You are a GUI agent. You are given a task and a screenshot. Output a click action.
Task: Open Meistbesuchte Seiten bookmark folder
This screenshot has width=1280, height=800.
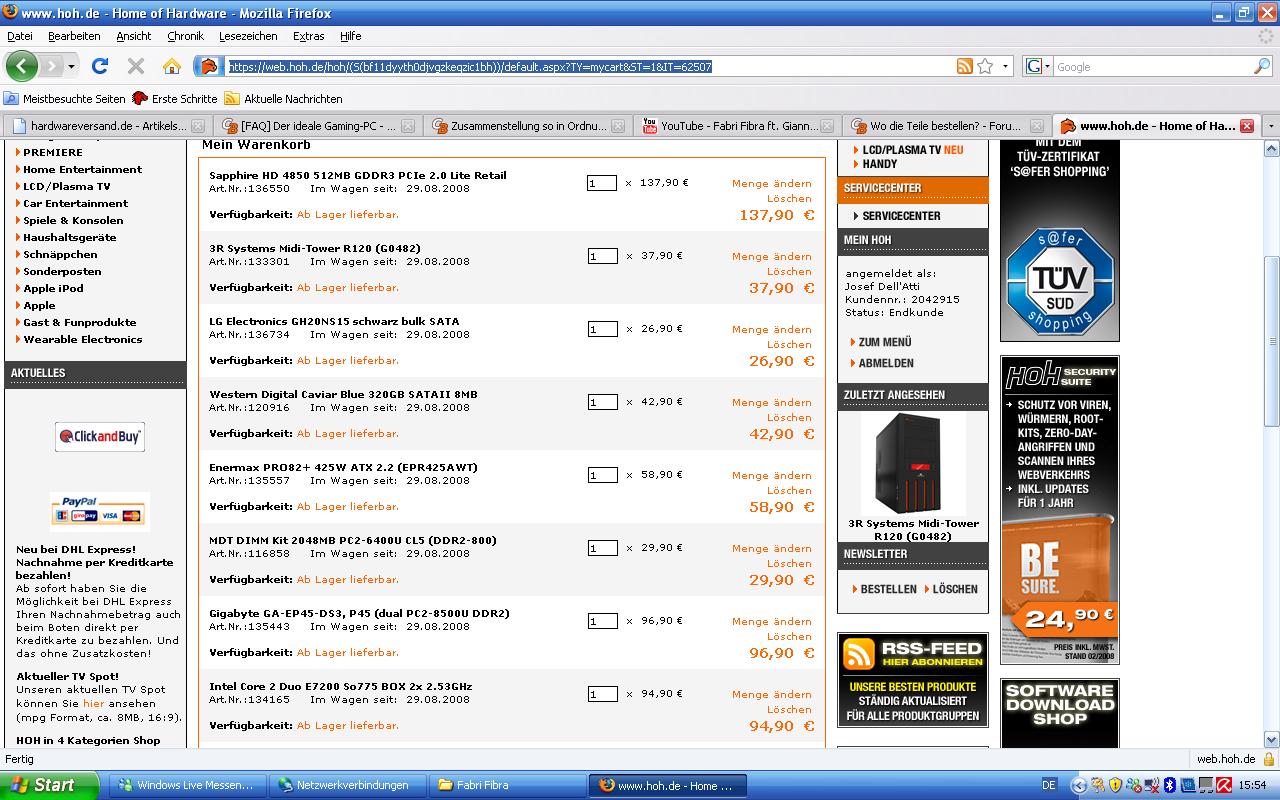coord(65,99)
